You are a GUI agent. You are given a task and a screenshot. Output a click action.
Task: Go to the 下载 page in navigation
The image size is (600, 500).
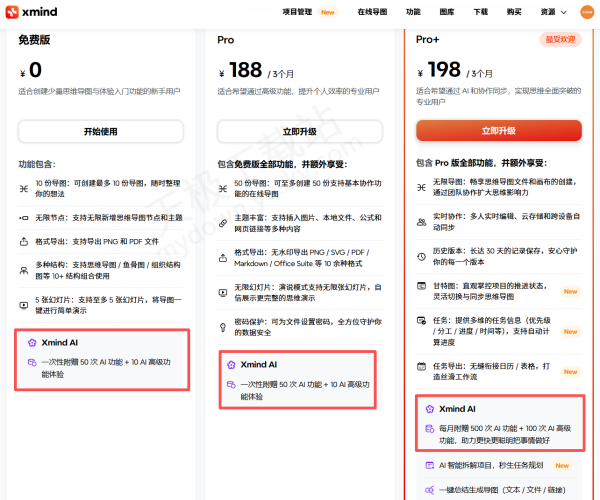tap(481, 12)
